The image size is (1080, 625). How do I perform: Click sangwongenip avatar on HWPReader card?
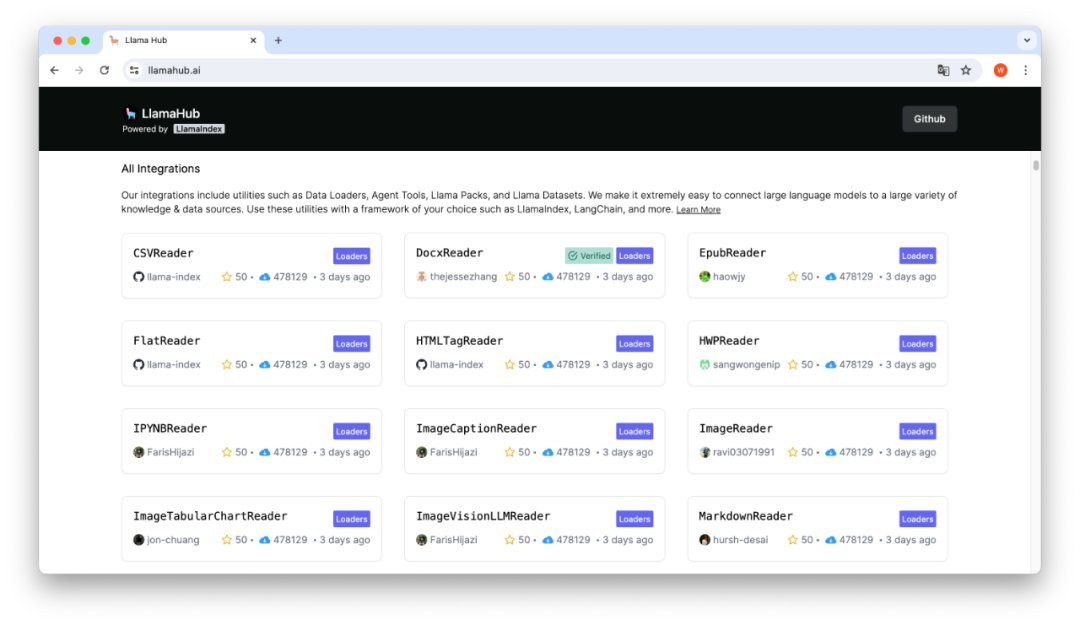705,365
